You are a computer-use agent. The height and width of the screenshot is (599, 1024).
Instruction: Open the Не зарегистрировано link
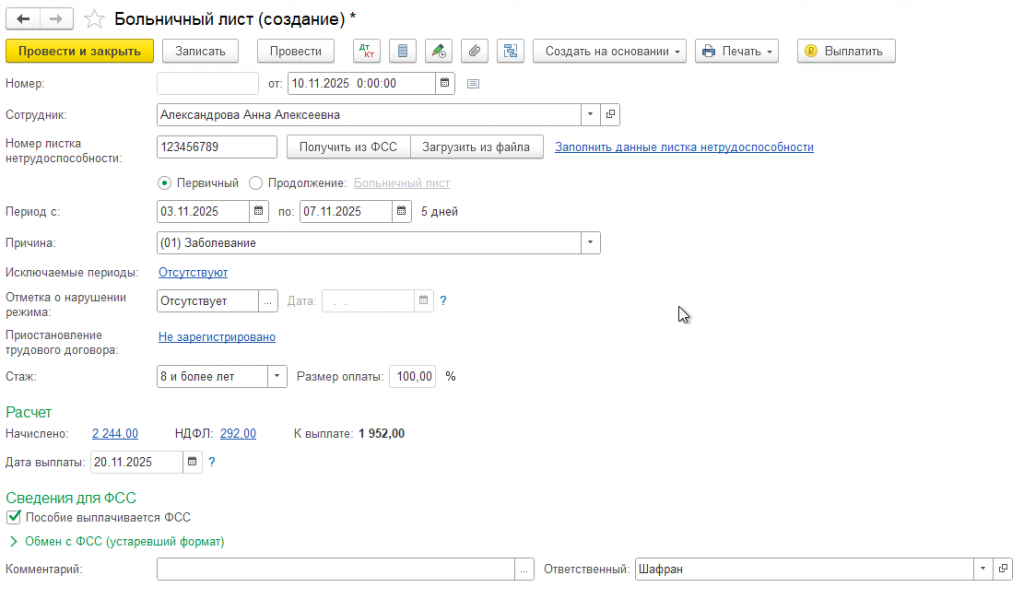pos(217,337)
